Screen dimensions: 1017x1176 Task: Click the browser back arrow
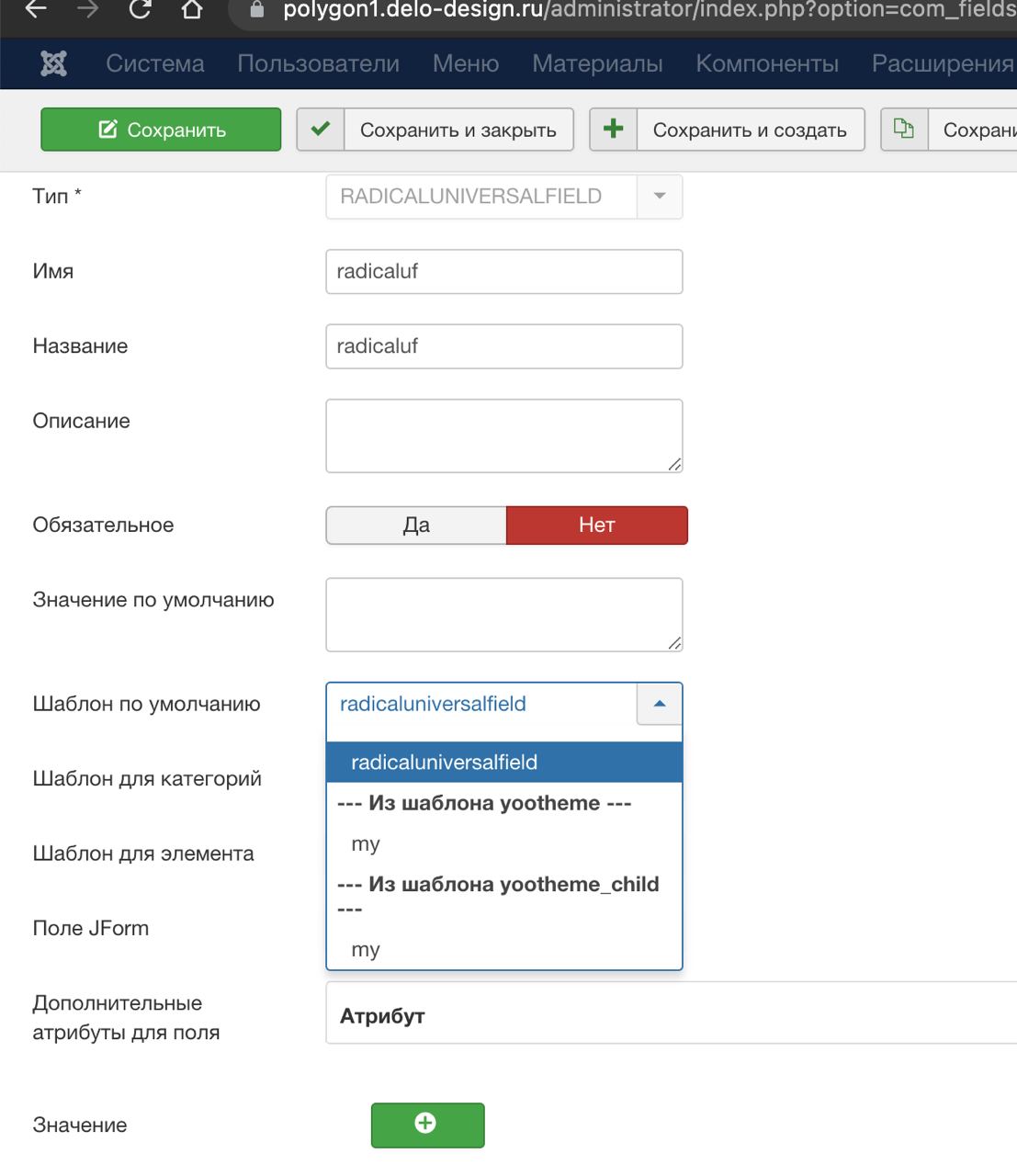[36, 10]
